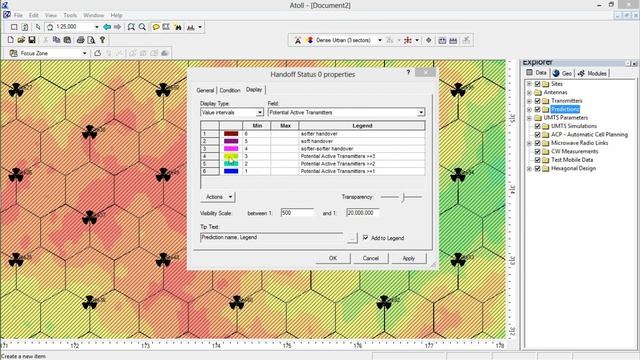Open the Tools menu
Image resolution: width=640 pixels, height=360 pixels.
[70, 15]
